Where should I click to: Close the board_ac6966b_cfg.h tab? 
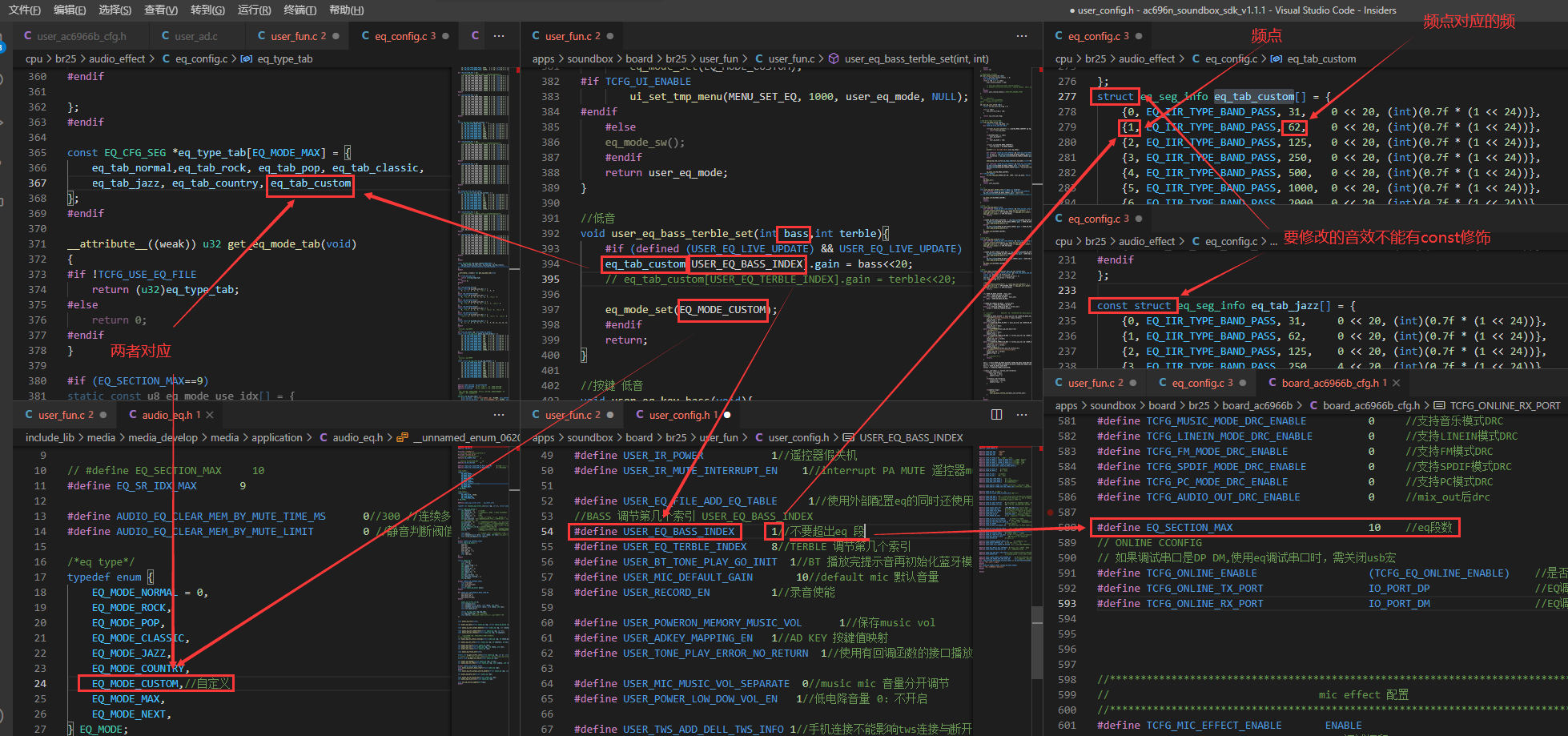click(x=1397, y=383)
